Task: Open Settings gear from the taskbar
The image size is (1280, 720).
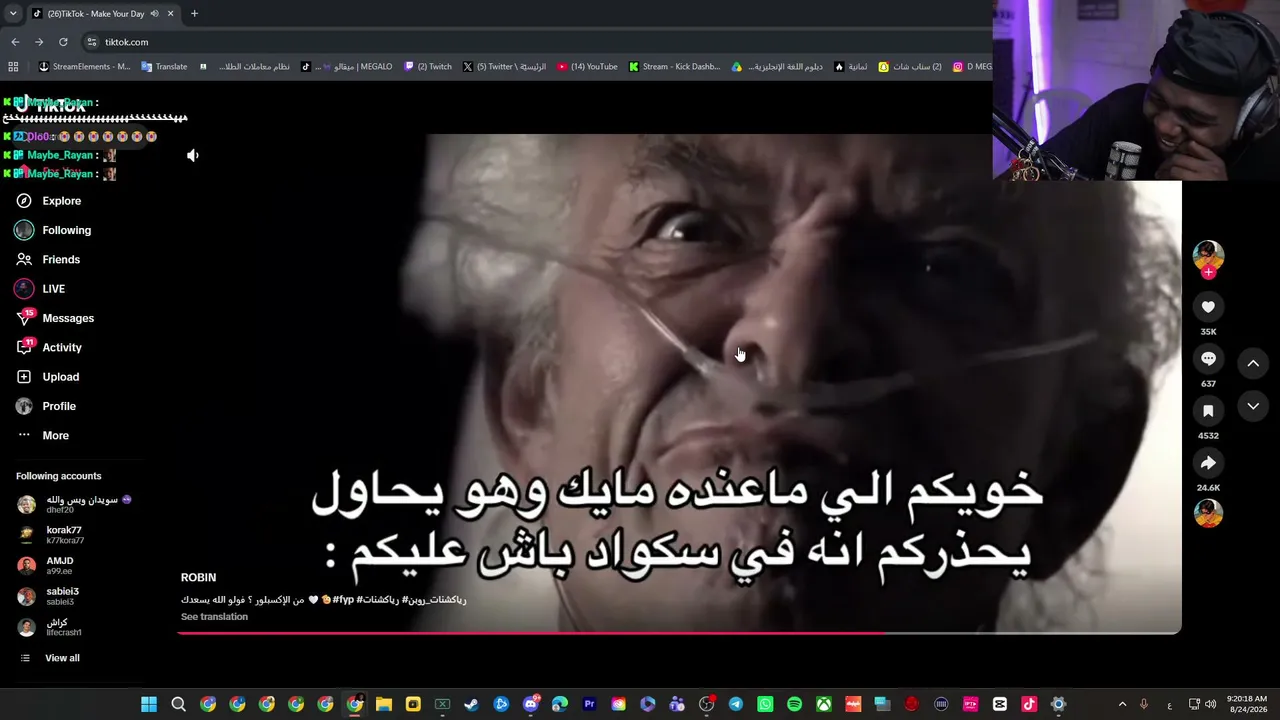Action: [1058, 704]
